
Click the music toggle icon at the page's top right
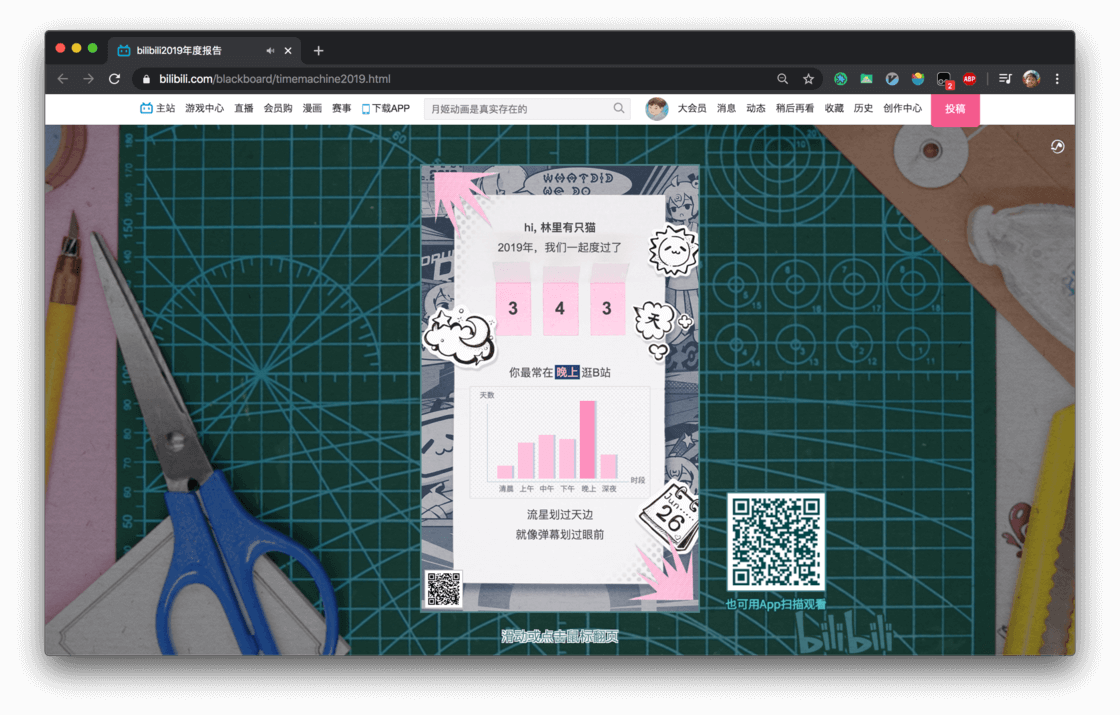pyautogui.click(x=1057, y=146)
